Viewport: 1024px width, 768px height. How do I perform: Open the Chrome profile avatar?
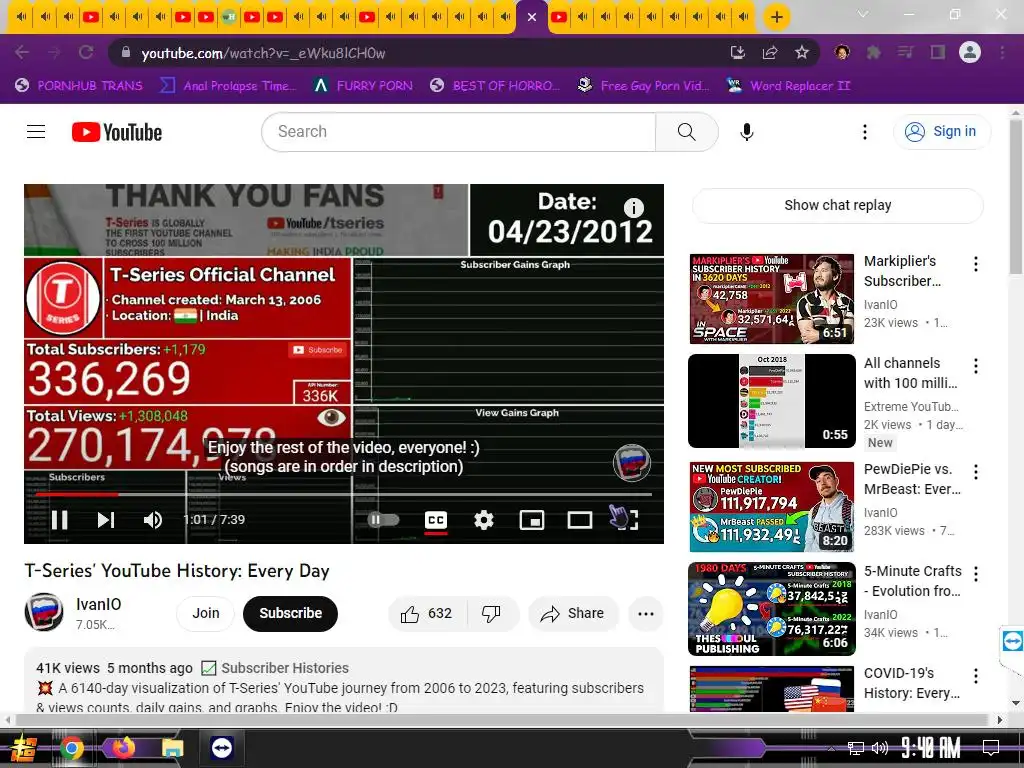click(970, 53)
